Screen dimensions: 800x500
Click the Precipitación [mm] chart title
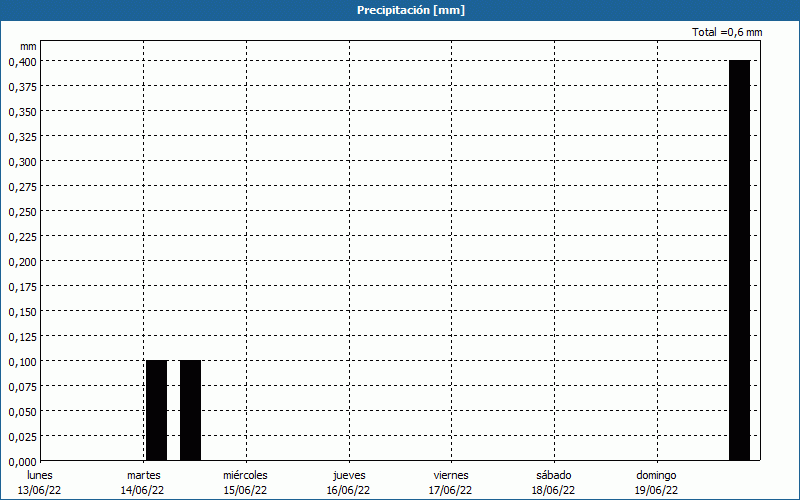pyautogui.click(x=411, y=10)
